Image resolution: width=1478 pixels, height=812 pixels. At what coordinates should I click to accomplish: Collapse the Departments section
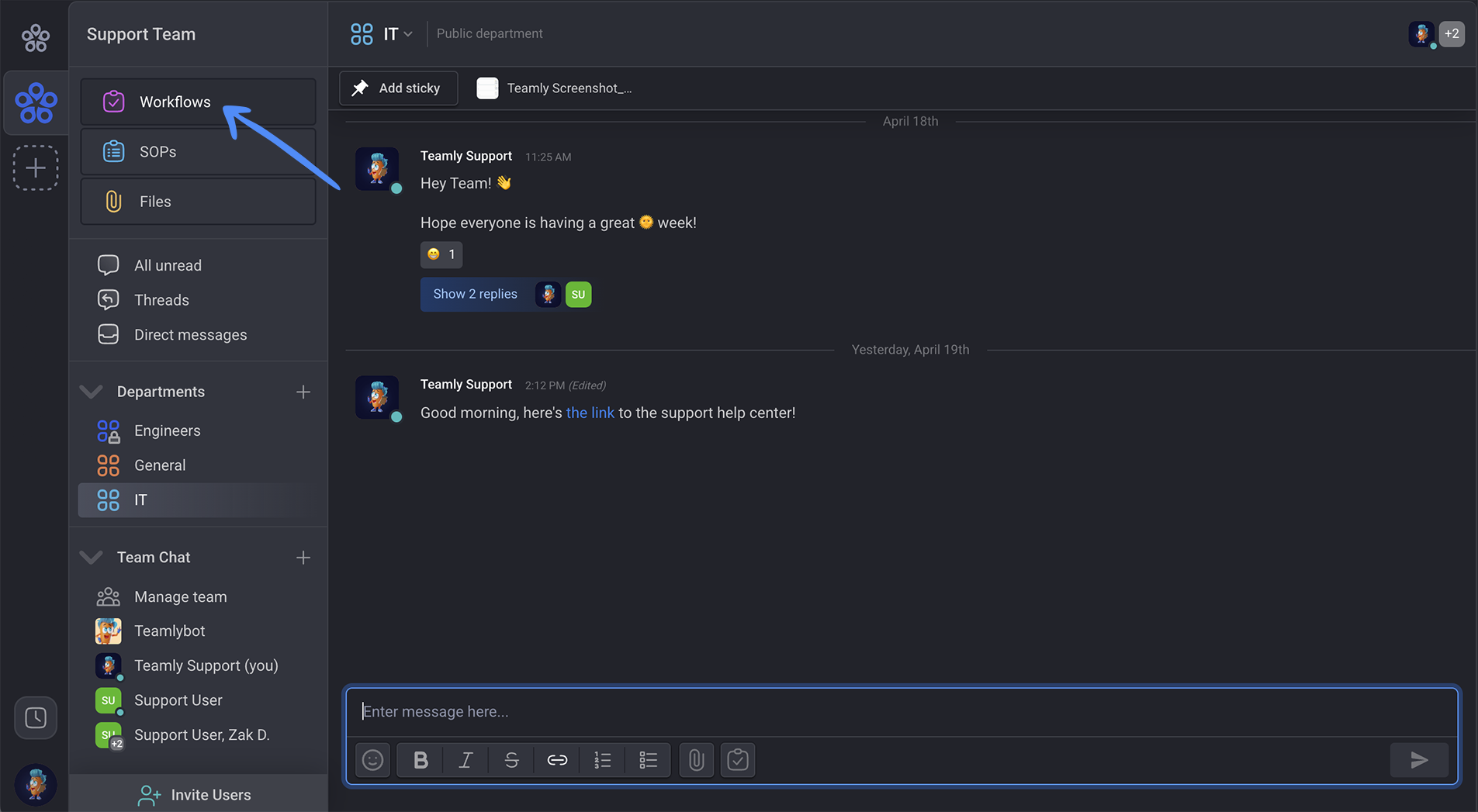point(92,392)
